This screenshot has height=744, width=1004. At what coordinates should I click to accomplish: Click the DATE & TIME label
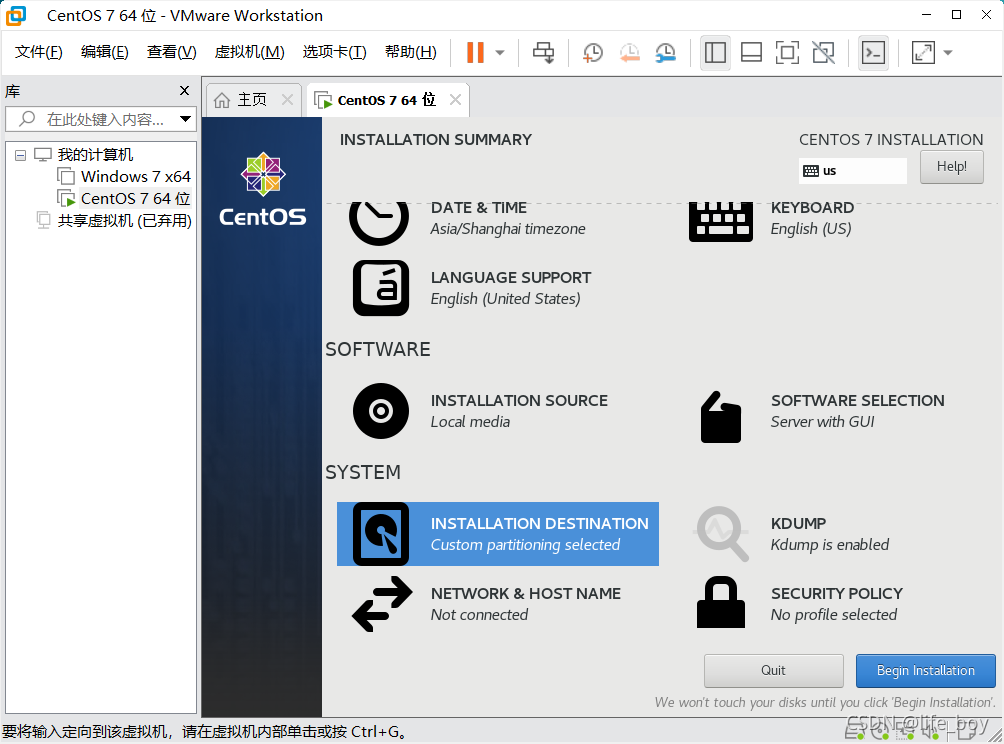pos(479,207)
